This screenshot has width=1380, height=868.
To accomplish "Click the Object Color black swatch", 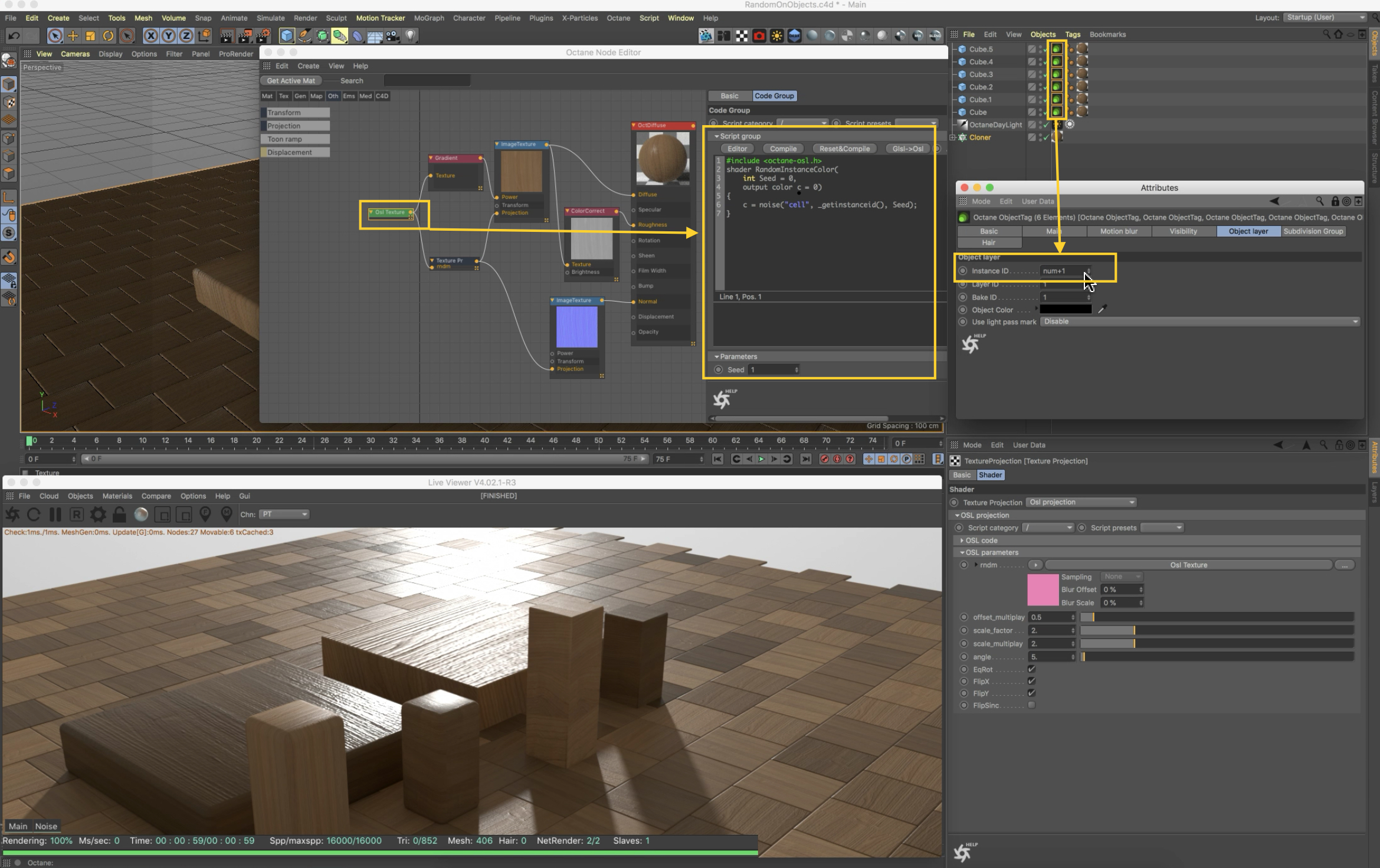I will (x=1066, y=310).
